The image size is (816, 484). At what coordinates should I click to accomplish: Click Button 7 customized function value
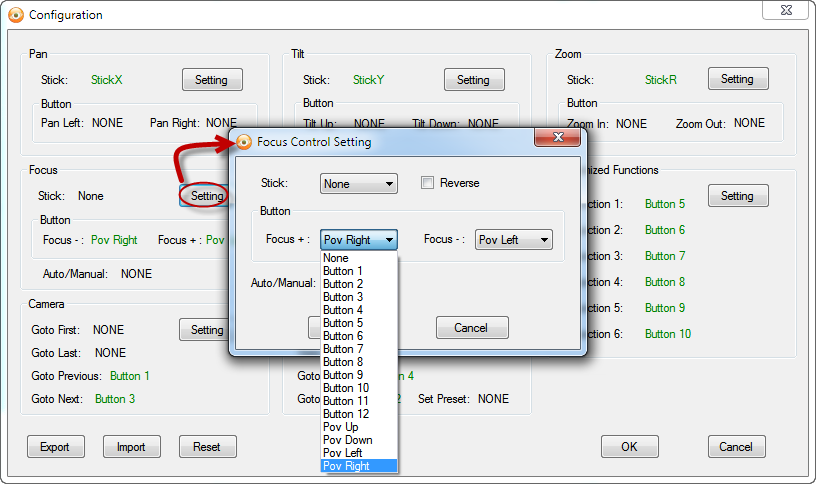(x=665, y=256)
